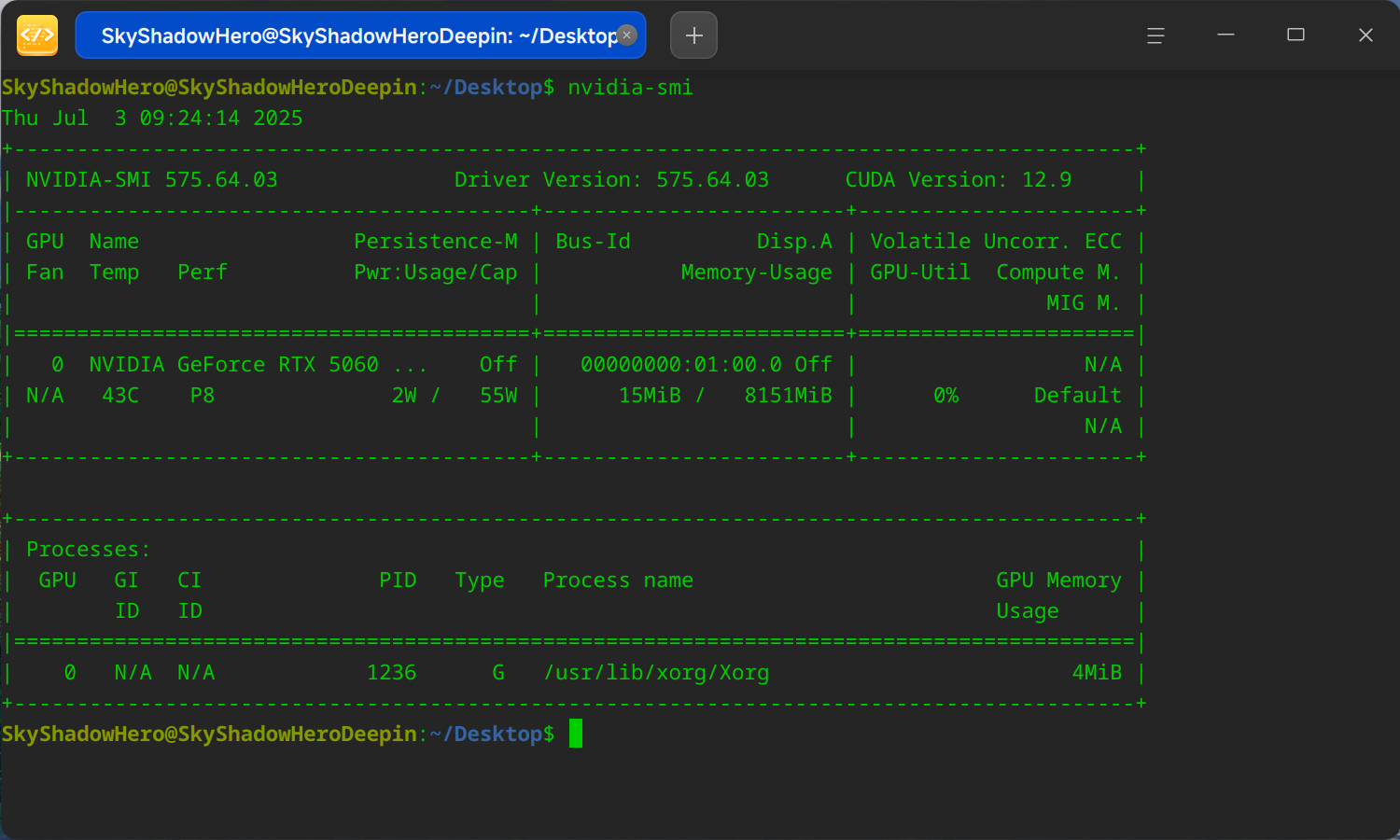The height and width of the screenshot is (840, 1400).
Task: Click Driver Version: 575.64.03 text
Action: 611,180
